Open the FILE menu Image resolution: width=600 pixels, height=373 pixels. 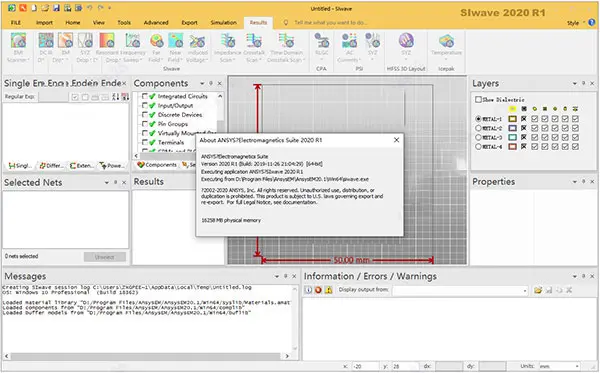tap(16, 23)
